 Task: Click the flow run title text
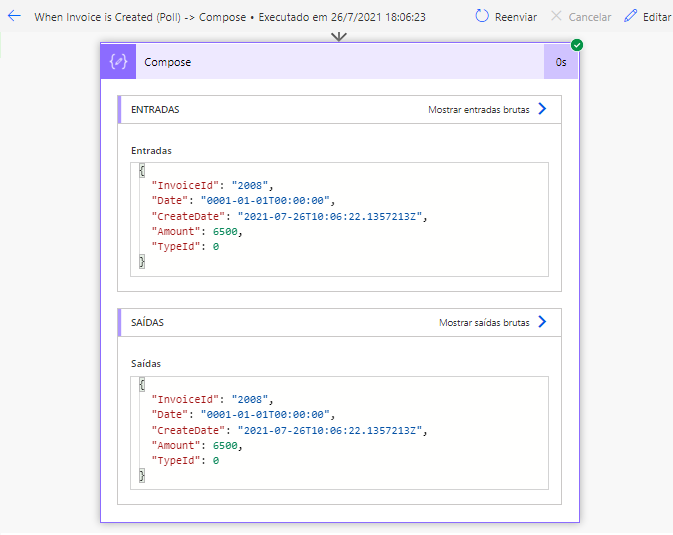[x=230, y=17]
